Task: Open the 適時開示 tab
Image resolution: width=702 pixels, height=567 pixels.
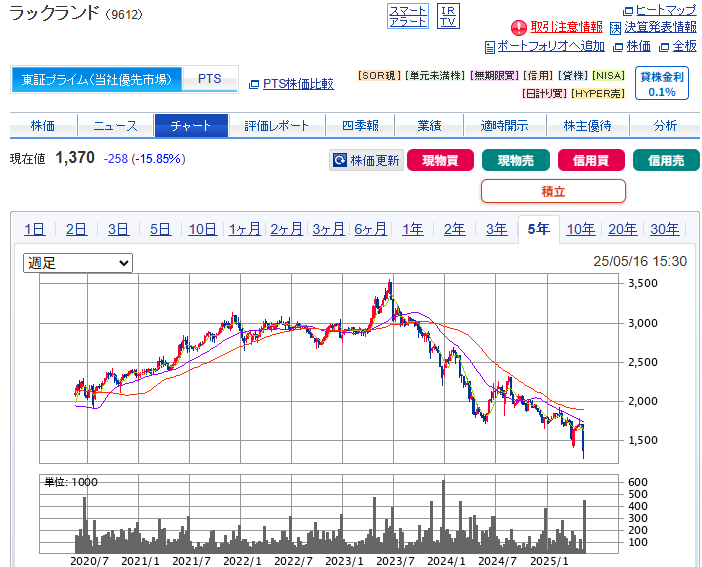Action: 505,126
